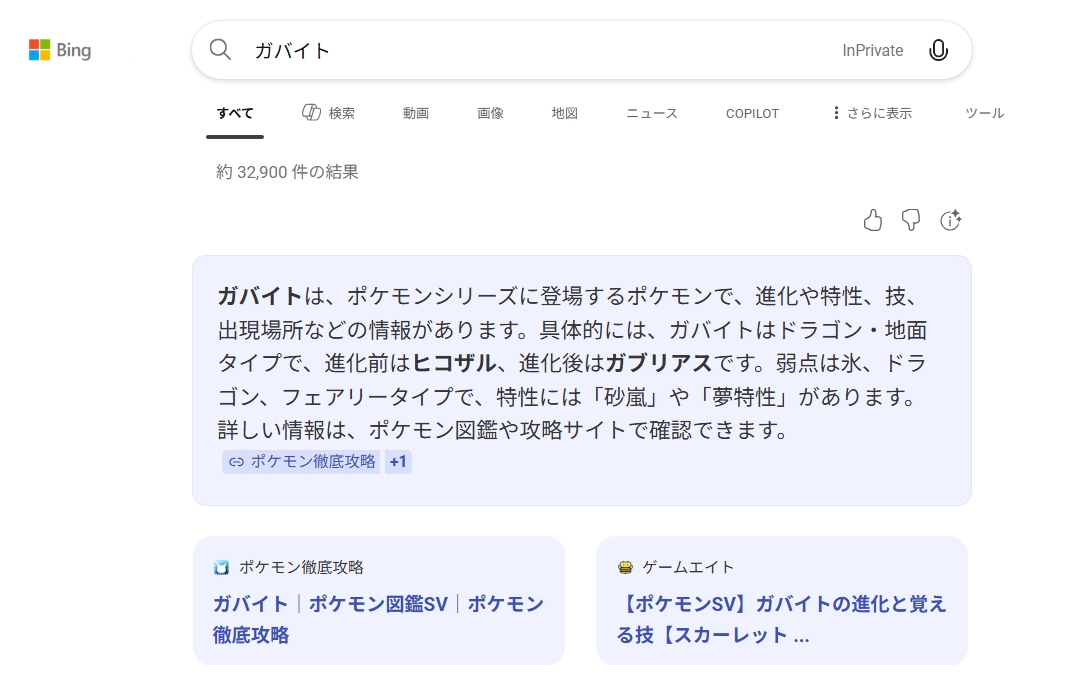Open the ツール options
The height and width of the screenshot is (692, 1076).
coord(984,113)
